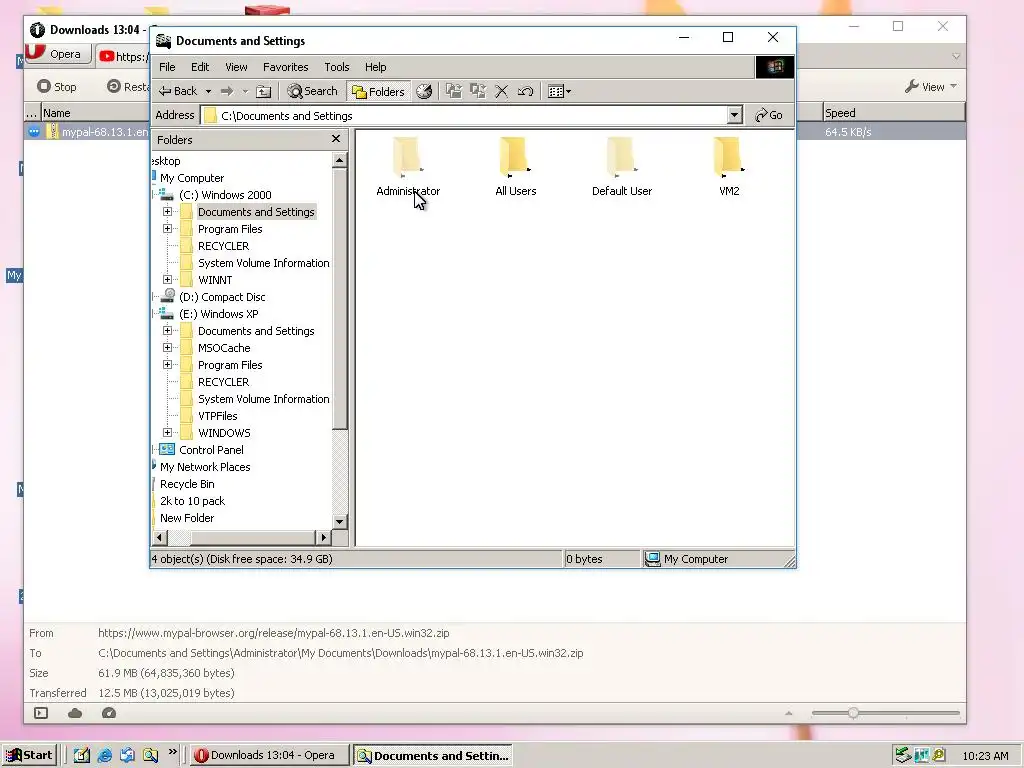Image resolution: width=1024 pixels, height=768 pixels.
Task: Expand E: Documents and Settings tree node
Action: [x=168, y=330]
